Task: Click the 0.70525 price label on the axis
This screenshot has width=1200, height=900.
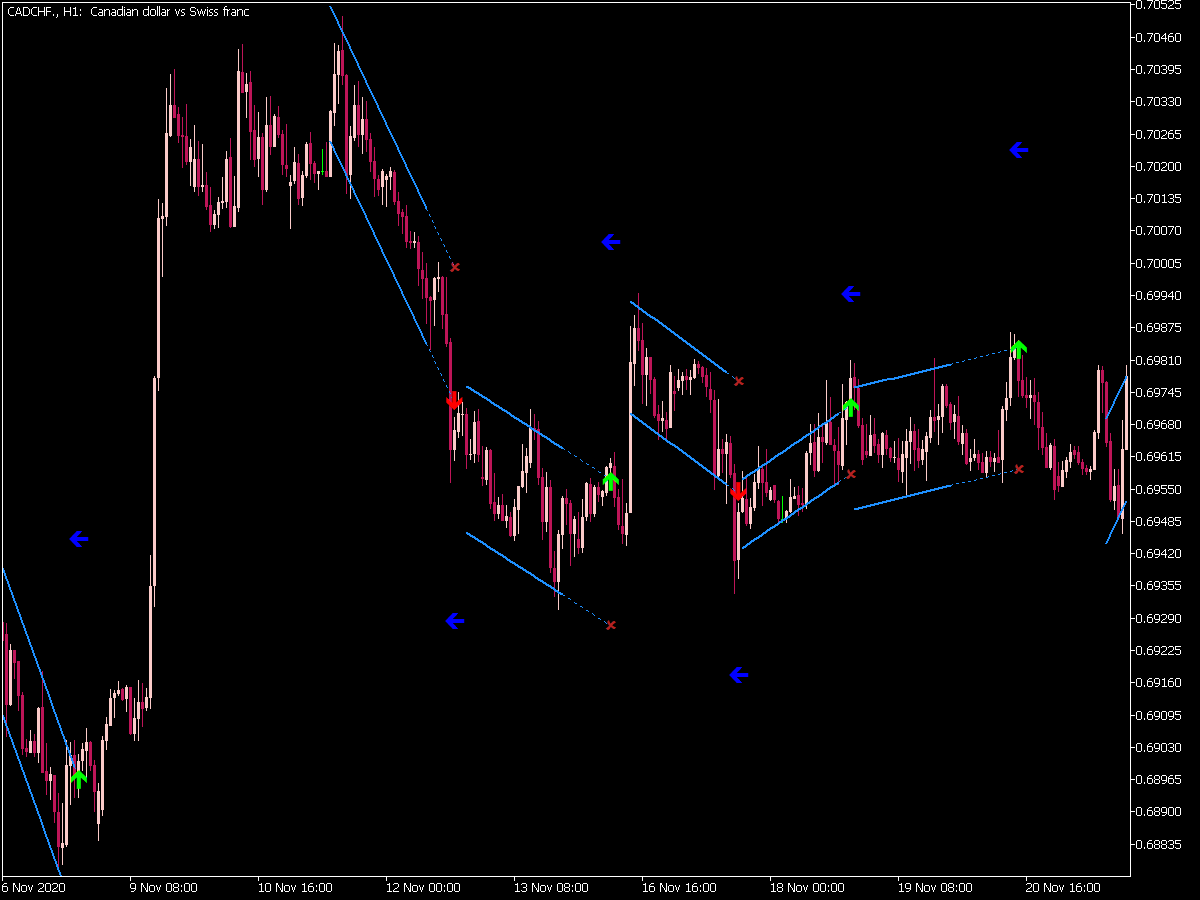Action: click(x=1160, y=5)
